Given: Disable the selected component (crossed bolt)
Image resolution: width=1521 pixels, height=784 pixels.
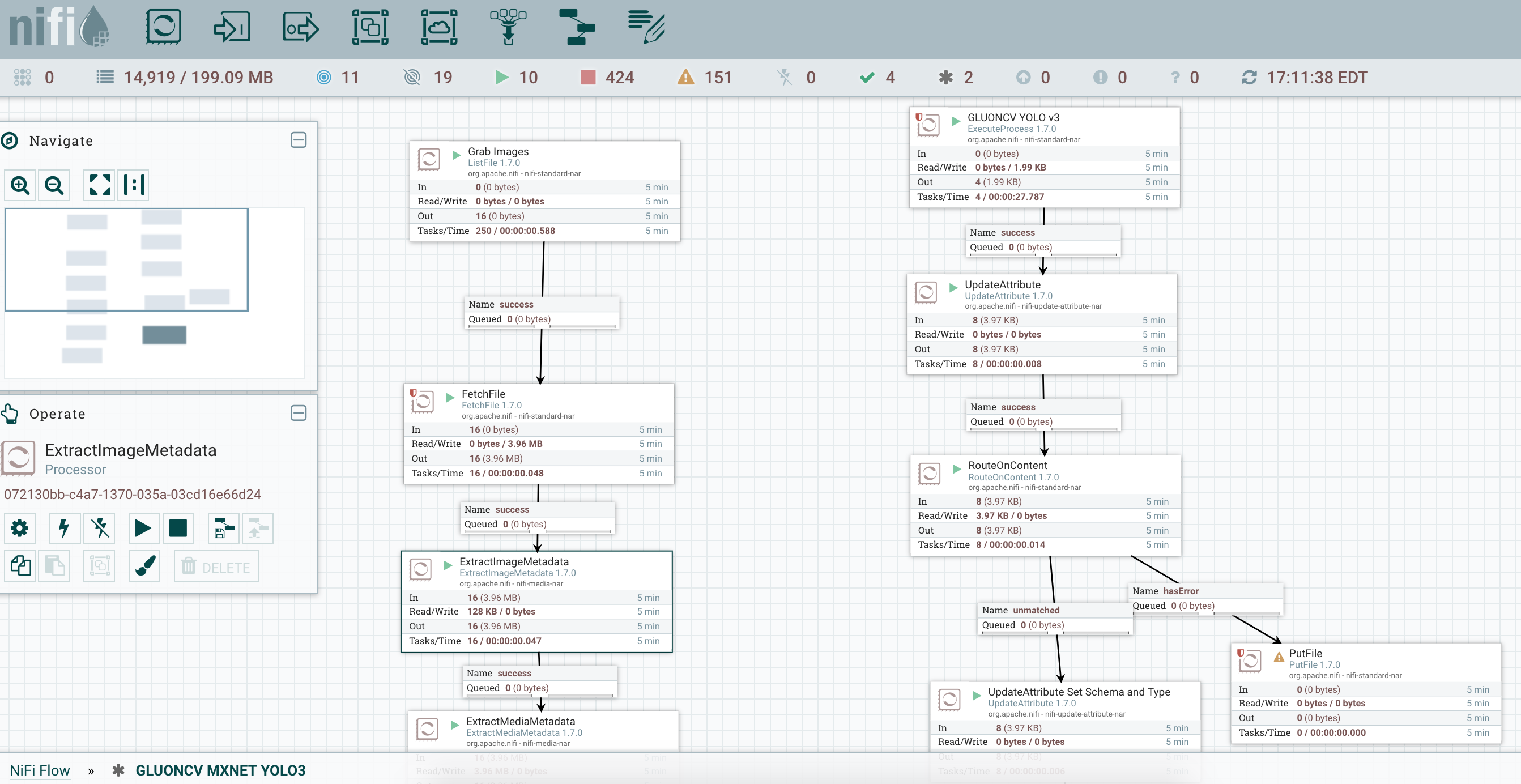Looking at the screenshot, I should click(x=100, y=529).
